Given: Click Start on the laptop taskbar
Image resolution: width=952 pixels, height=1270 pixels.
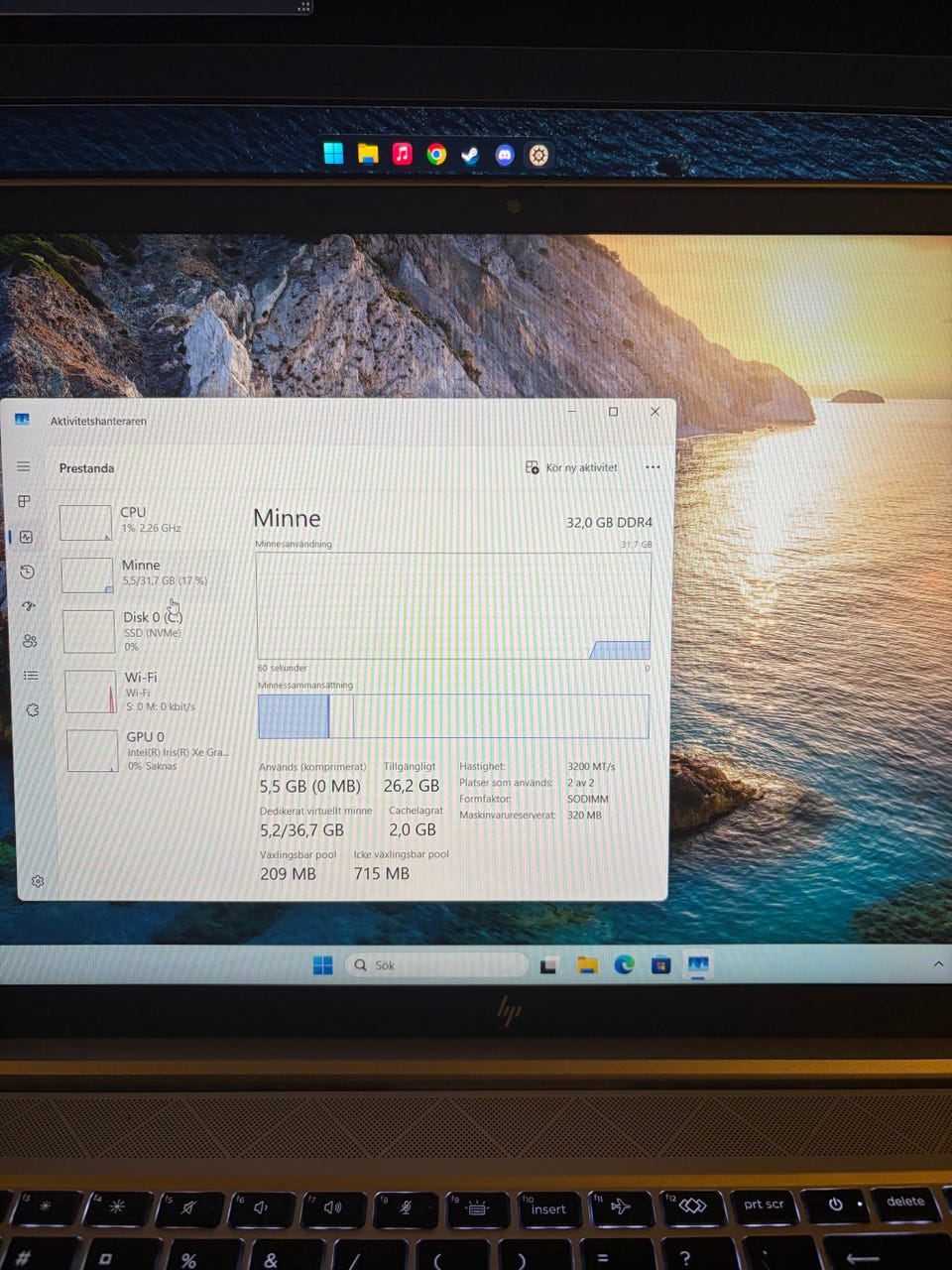Looking at the screenshot, I should pos(322,965).
